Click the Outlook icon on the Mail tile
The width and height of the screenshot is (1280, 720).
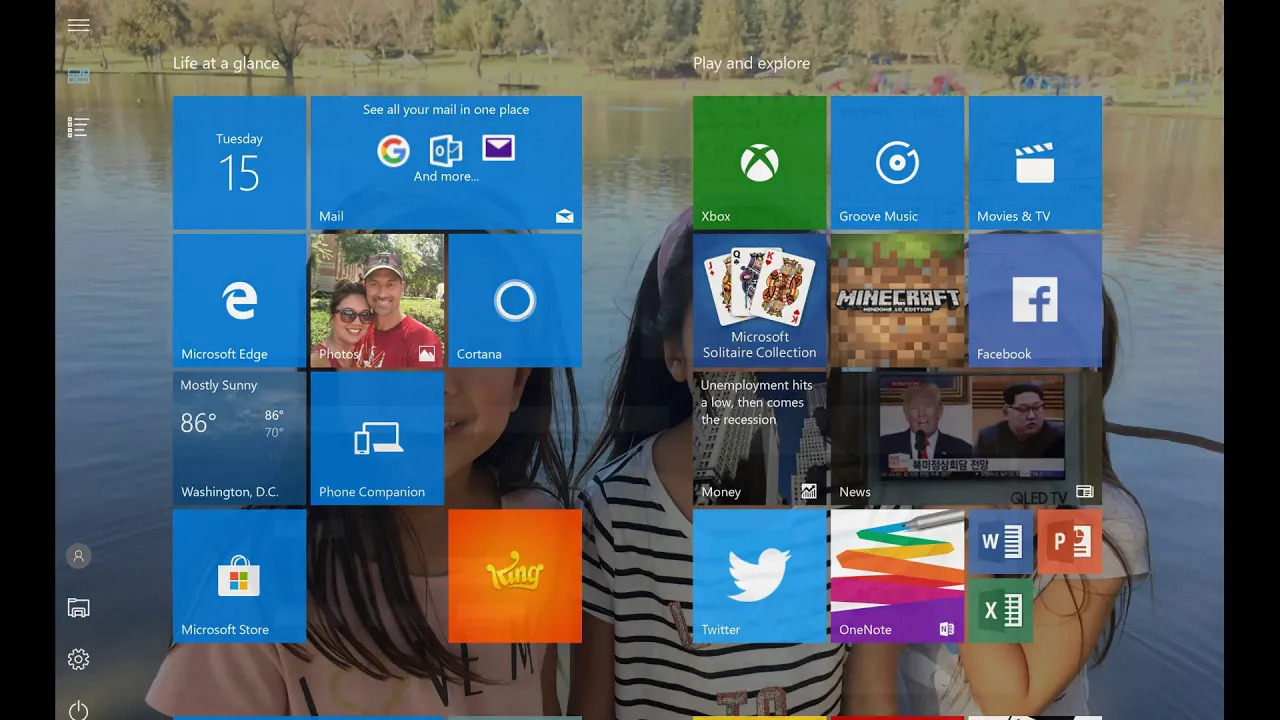[446, 151]
